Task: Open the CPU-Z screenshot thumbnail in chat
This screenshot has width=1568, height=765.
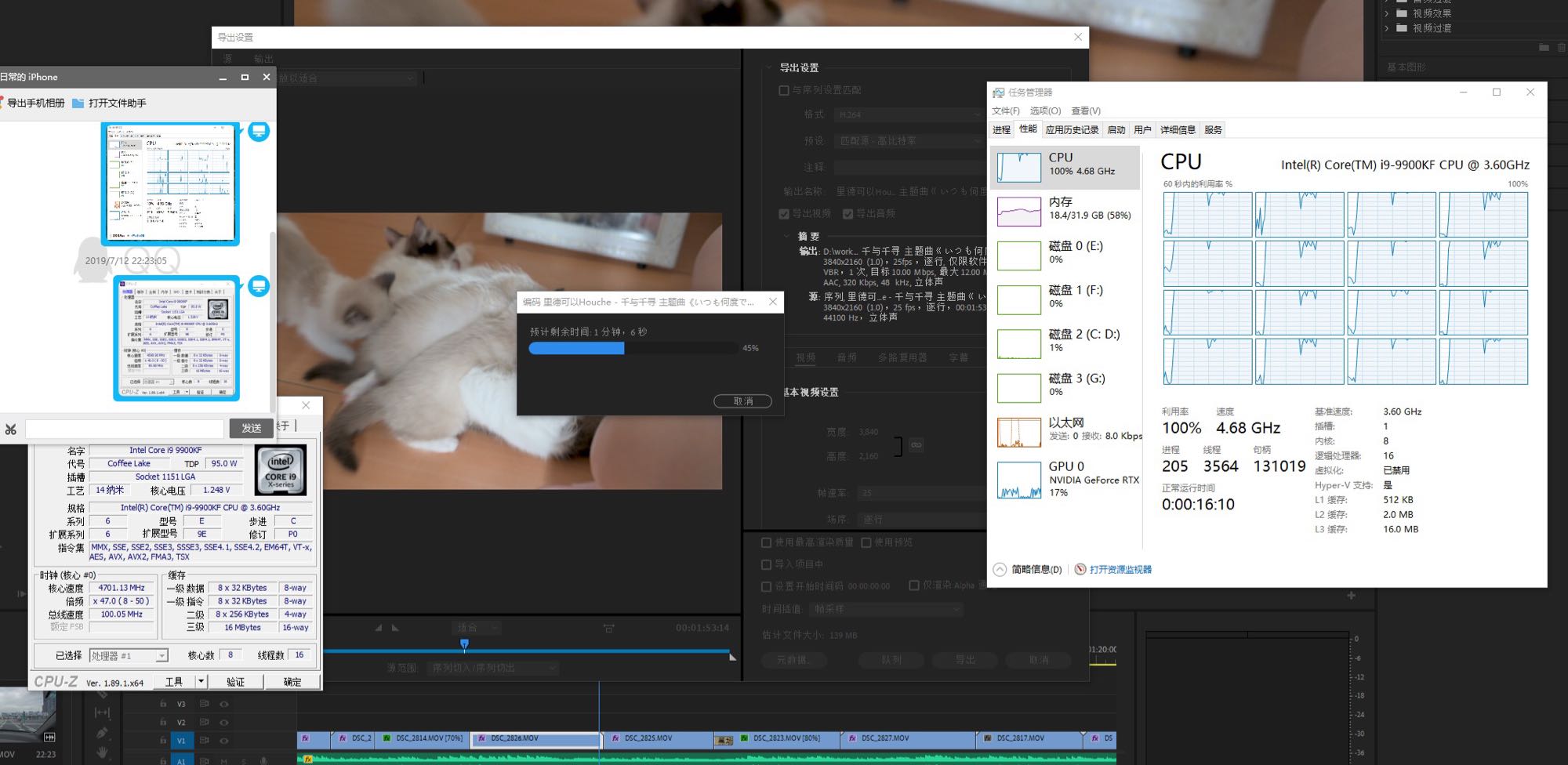Action: 176,338
